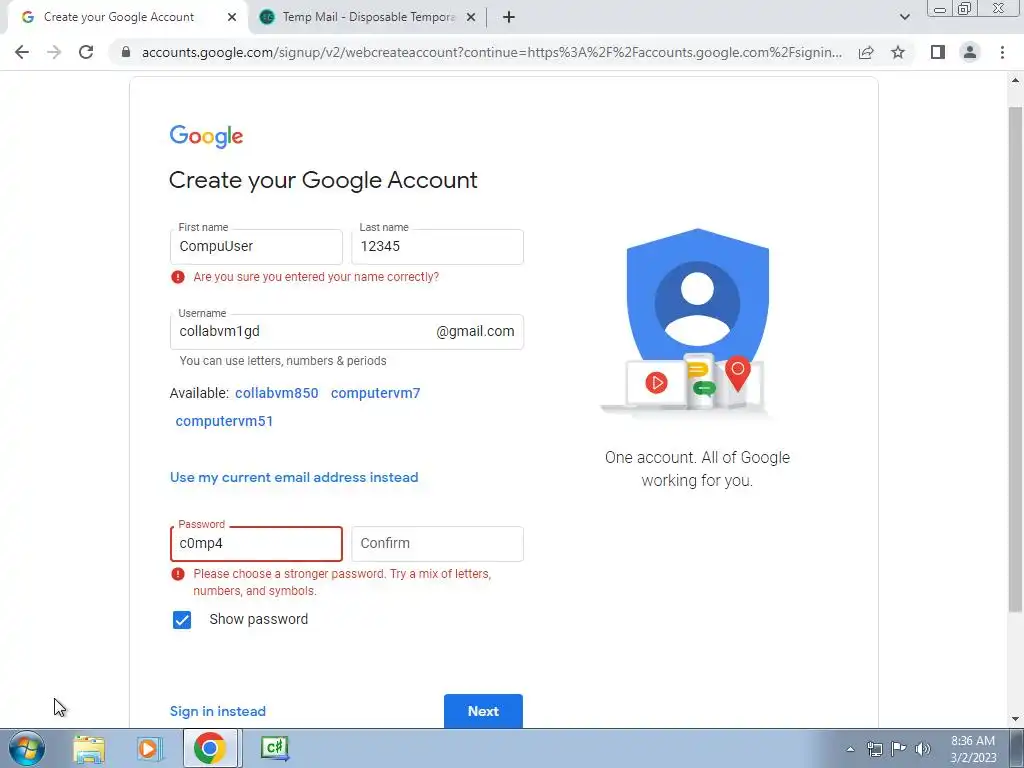Open Windows Explorer from the taskbar
1024x768 pixels.
click(x=89, y=748)
